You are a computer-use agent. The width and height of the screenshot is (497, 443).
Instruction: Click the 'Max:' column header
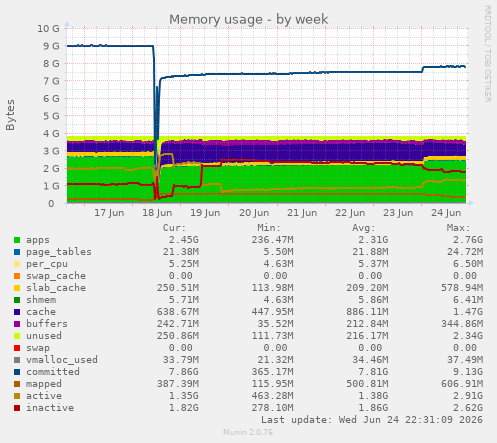pyautogui.click(x=458, y=228)
